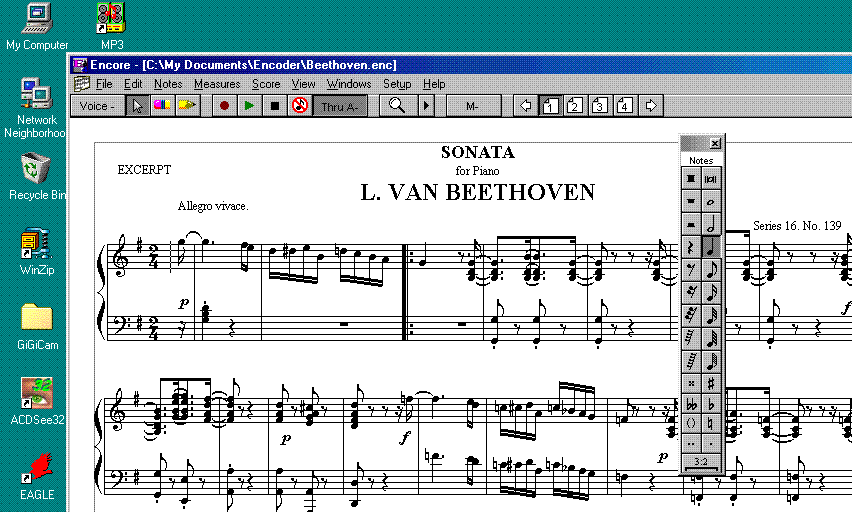The image size is (852, 512).
Task: Open the small arrow dropdown beside zoom
Action: 426,105
